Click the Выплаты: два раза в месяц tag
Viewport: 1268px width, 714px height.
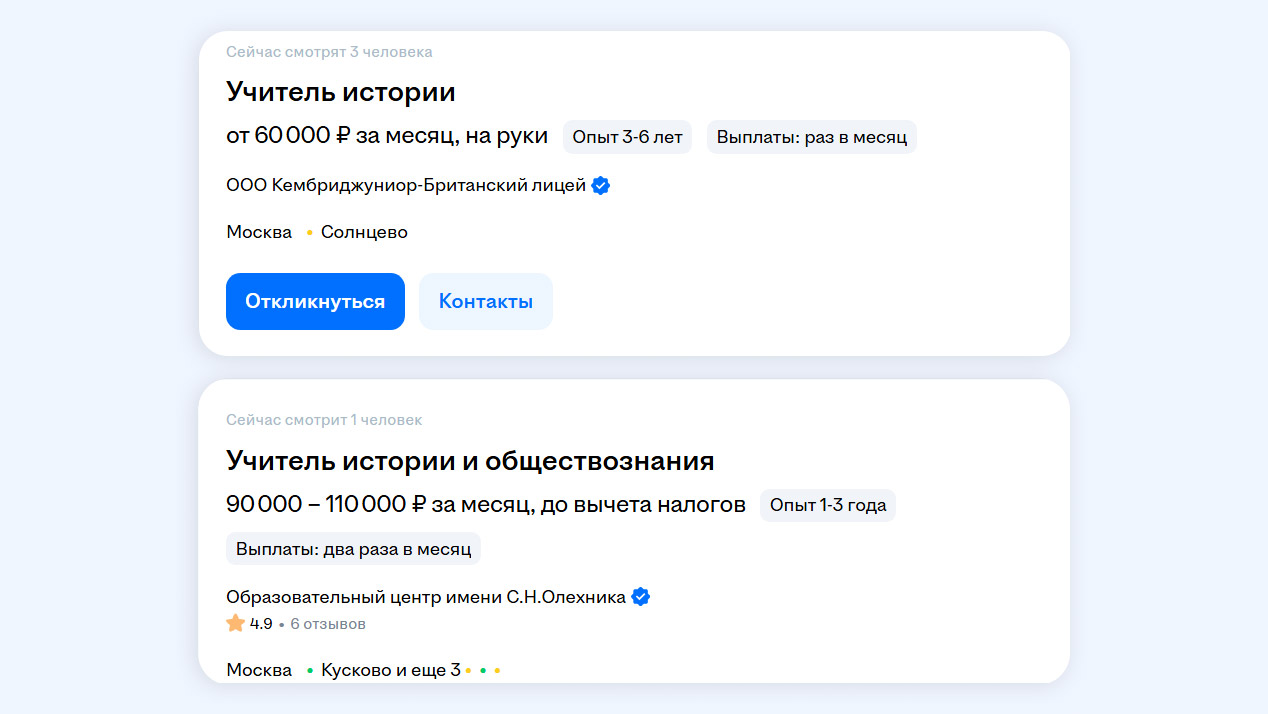353,549
